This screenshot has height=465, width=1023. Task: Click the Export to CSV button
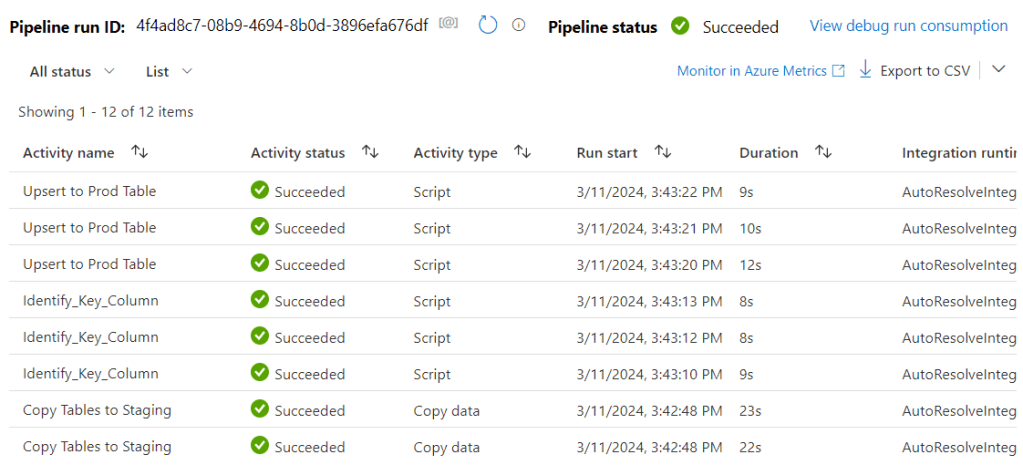click(924, 71)
